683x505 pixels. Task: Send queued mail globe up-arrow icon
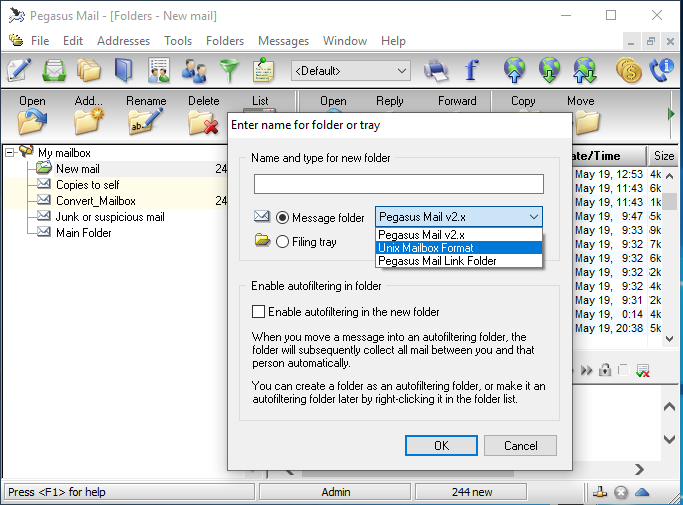point(514,70)
